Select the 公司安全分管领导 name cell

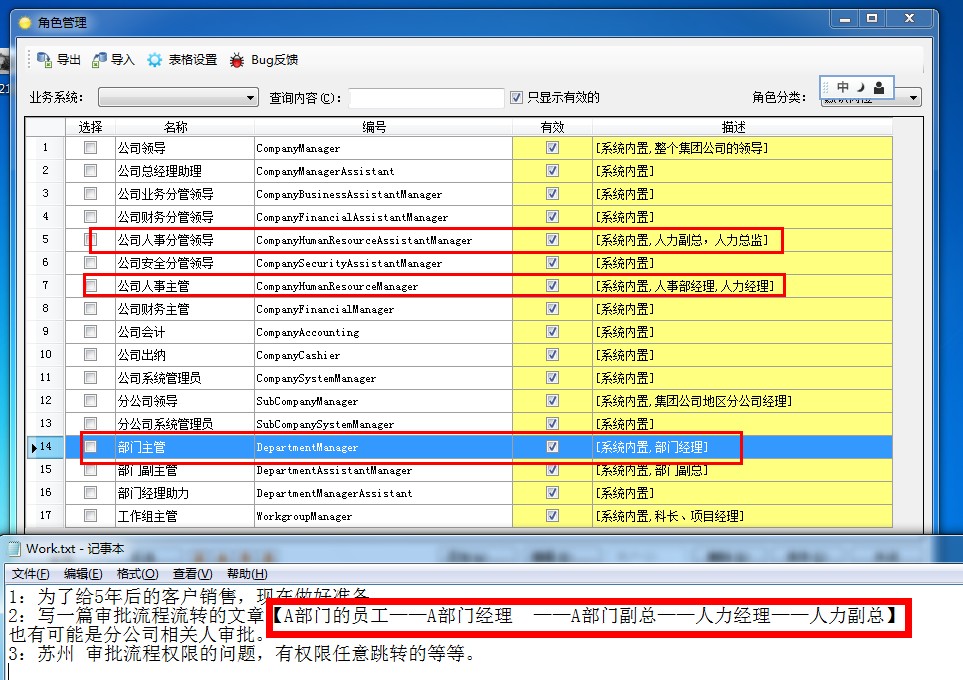pos(184,262)
